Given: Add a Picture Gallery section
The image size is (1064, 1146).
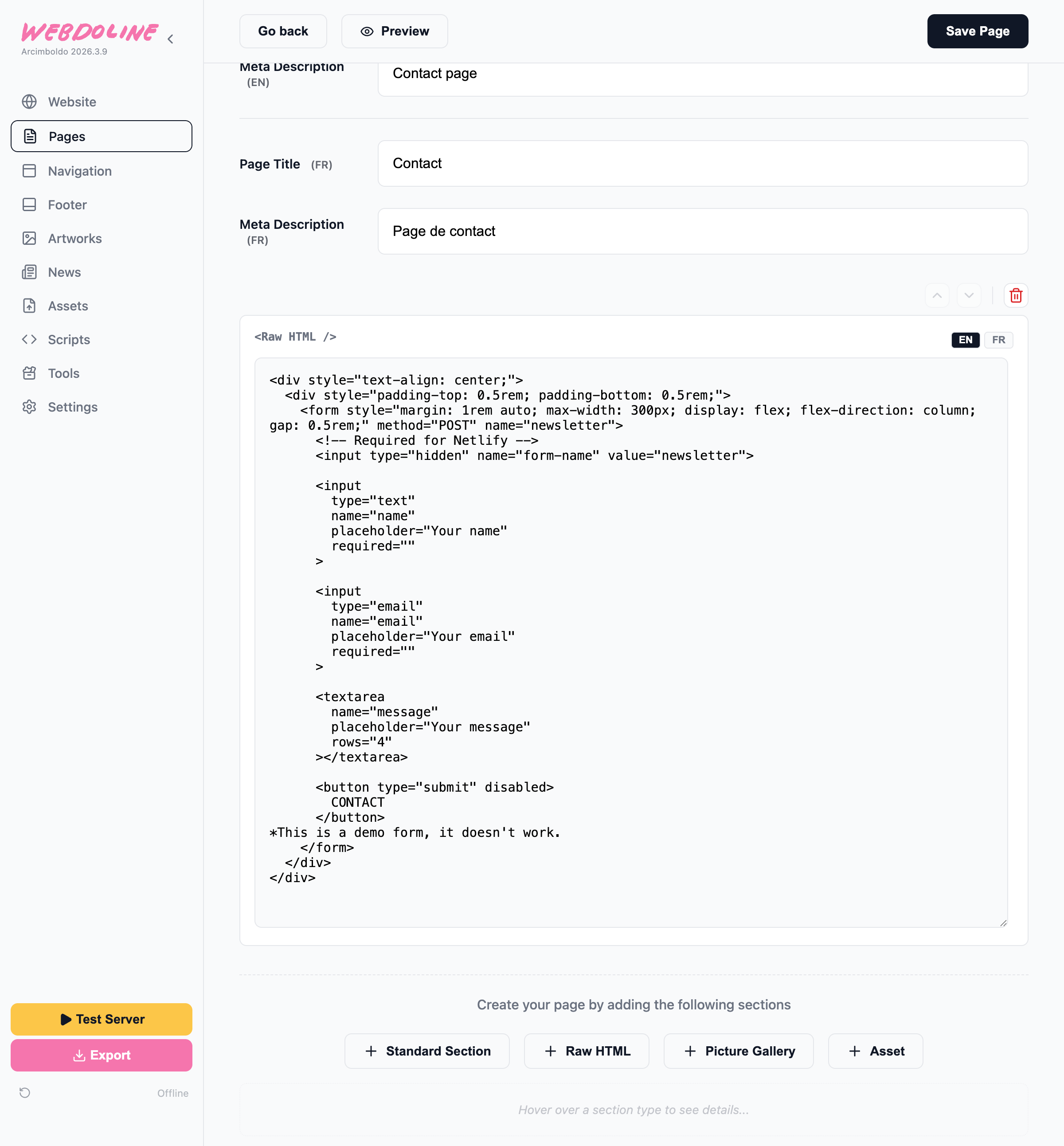Looking at the screenshot, I should click(x=738, y=1051).
